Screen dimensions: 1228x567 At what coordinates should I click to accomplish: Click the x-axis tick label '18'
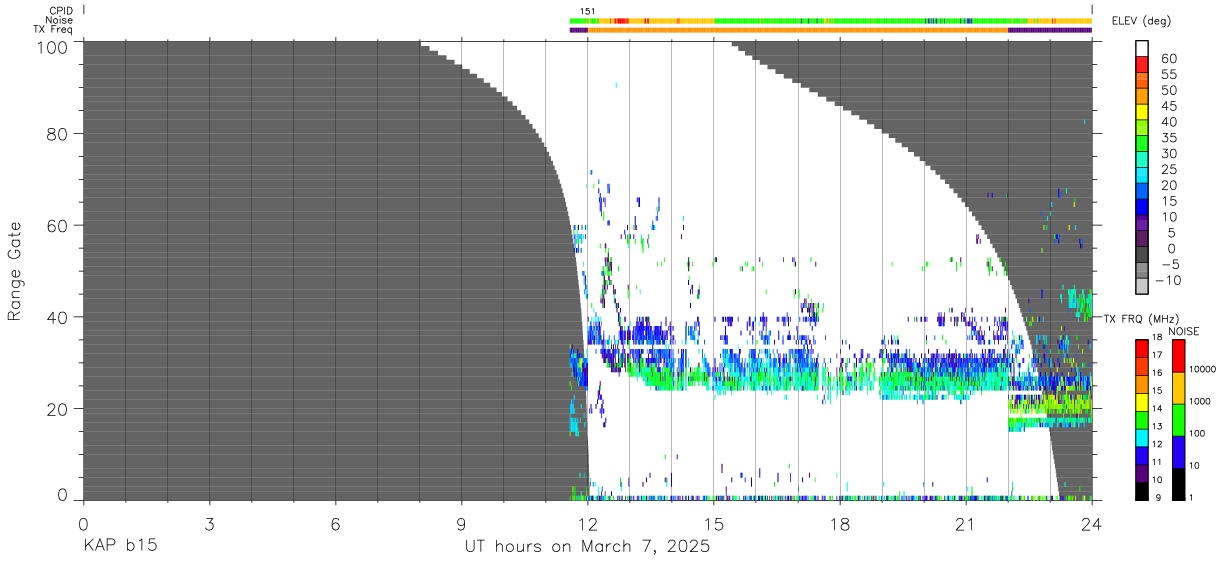tap(840, 524)
